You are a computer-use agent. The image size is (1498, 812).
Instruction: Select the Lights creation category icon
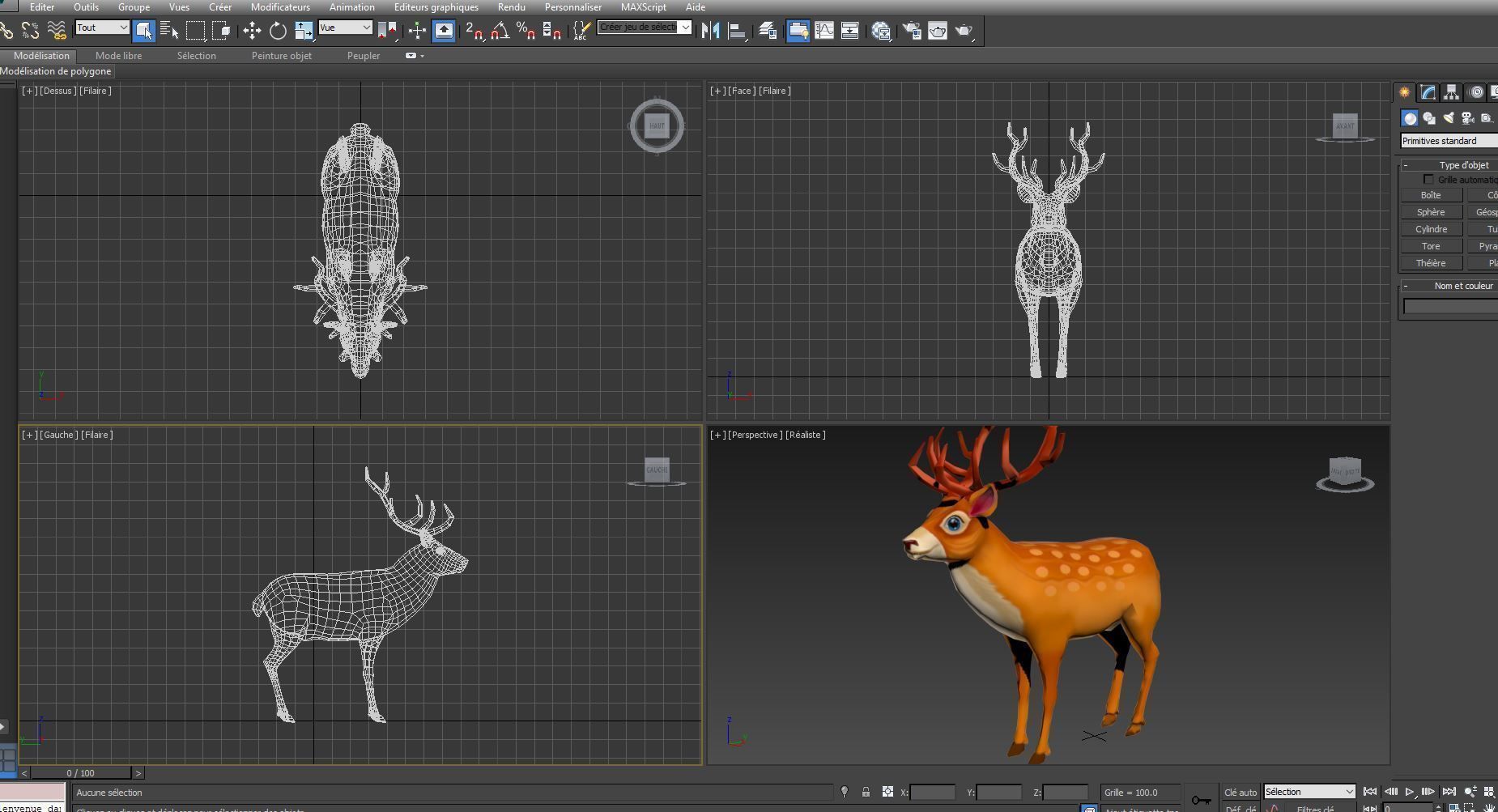point(1449,118)
